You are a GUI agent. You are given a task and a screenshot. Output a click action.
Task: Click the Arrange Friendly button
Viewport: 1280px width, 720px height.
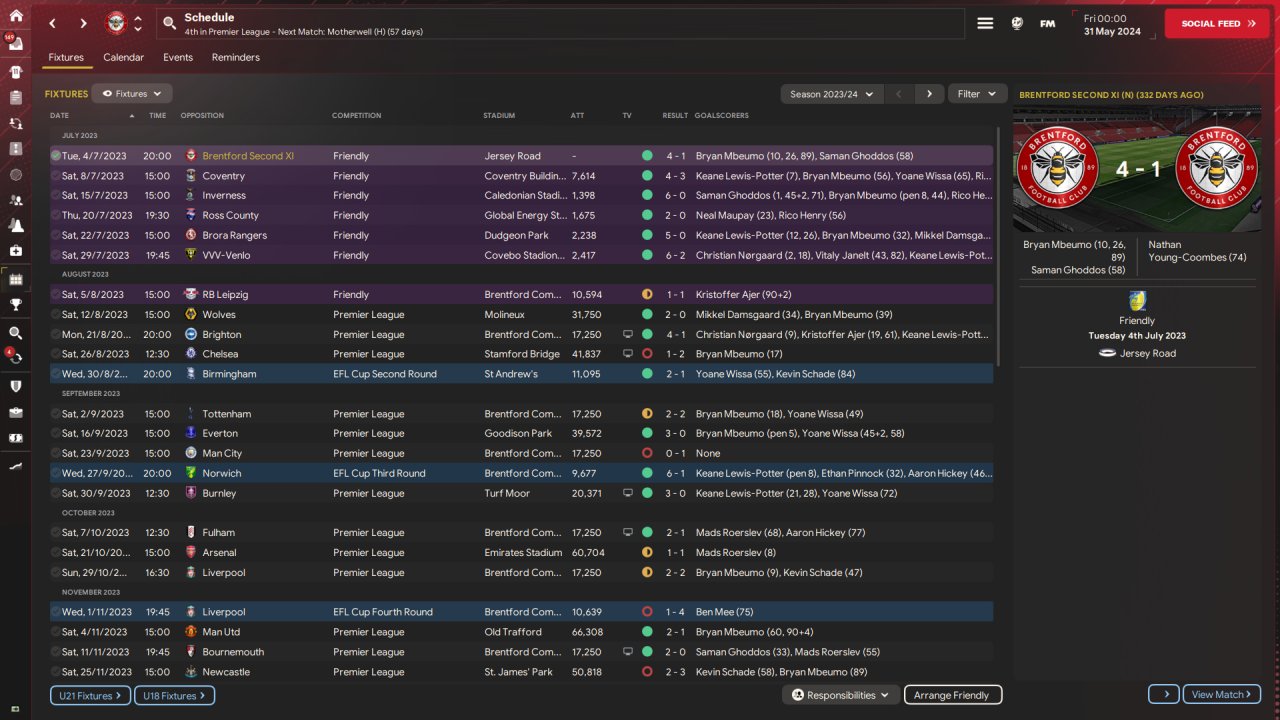pyautogui.click(x=951, y=695)
